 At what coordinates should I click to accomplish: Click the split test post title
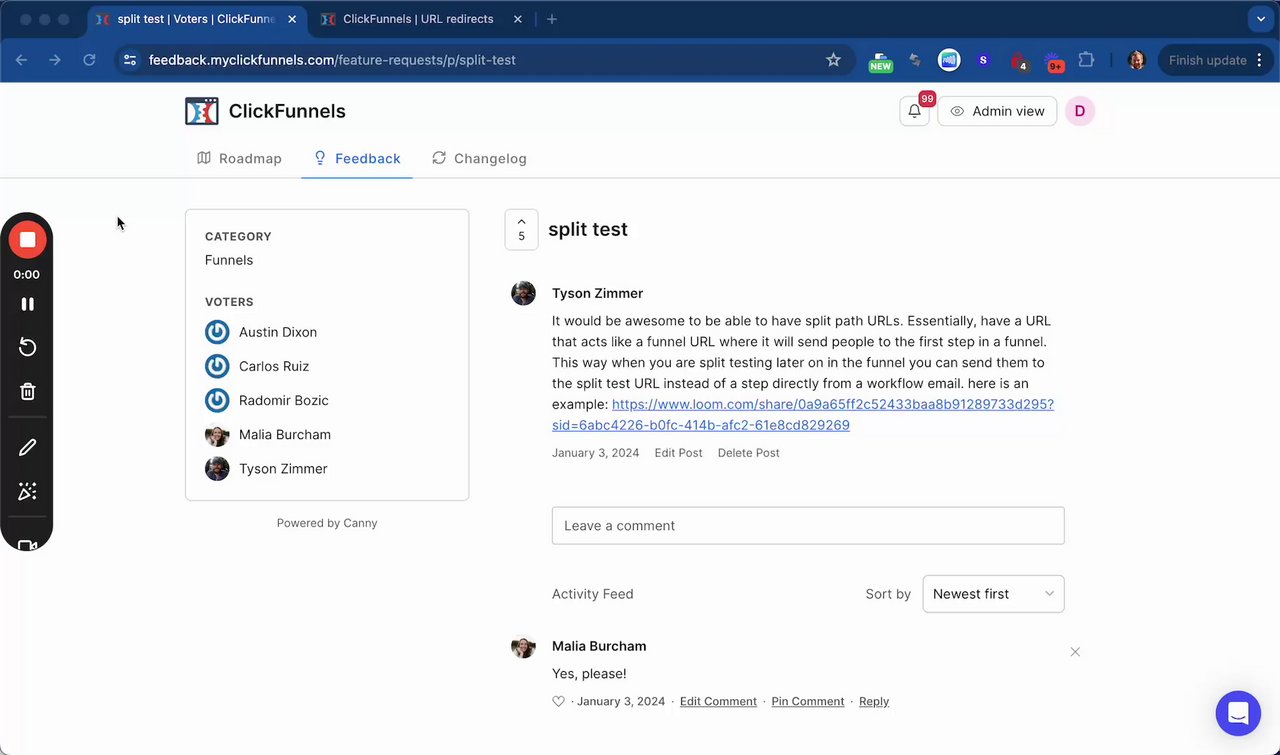point(588,229)
